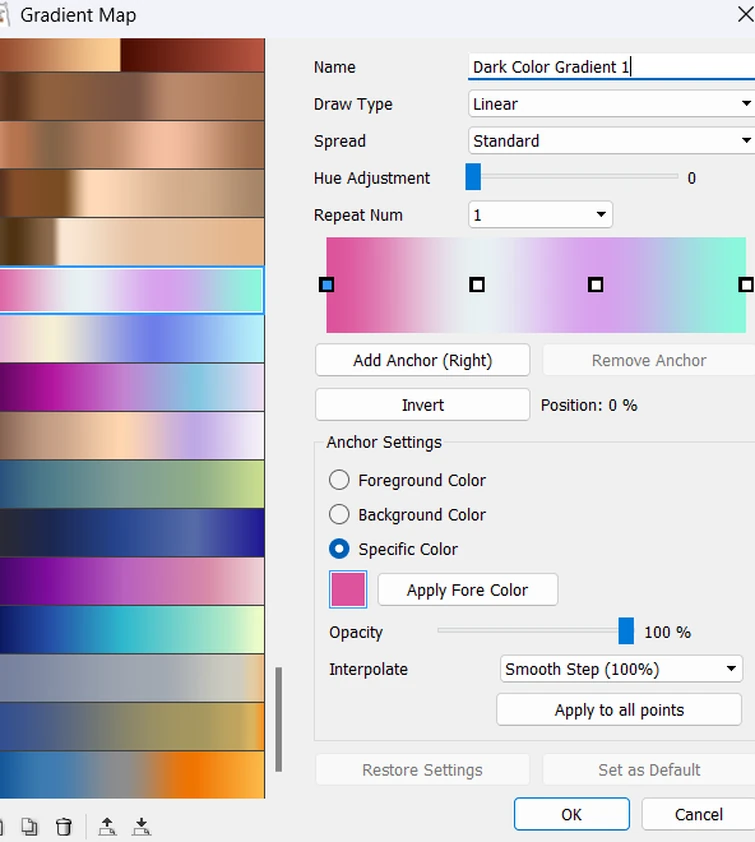Open the Repeat Num dropdown
This screenshot has height=842, width=755.
(540, 215)
